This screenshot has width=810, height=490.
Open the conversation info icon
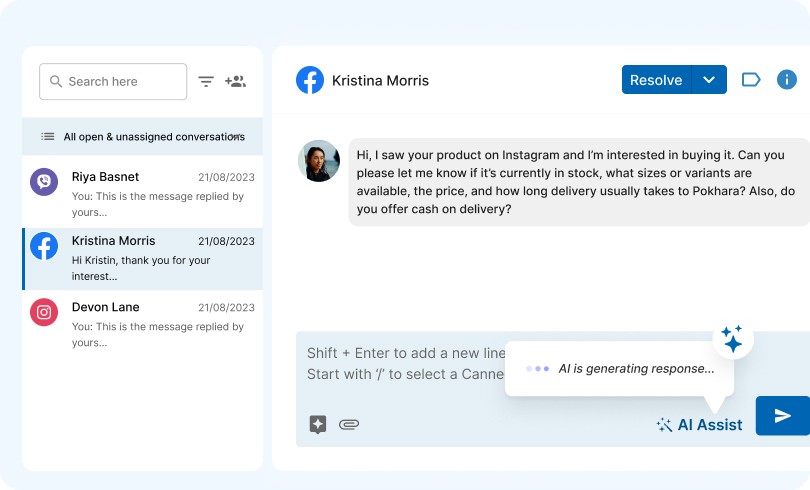pyautogui.click(x=787, y=80)
